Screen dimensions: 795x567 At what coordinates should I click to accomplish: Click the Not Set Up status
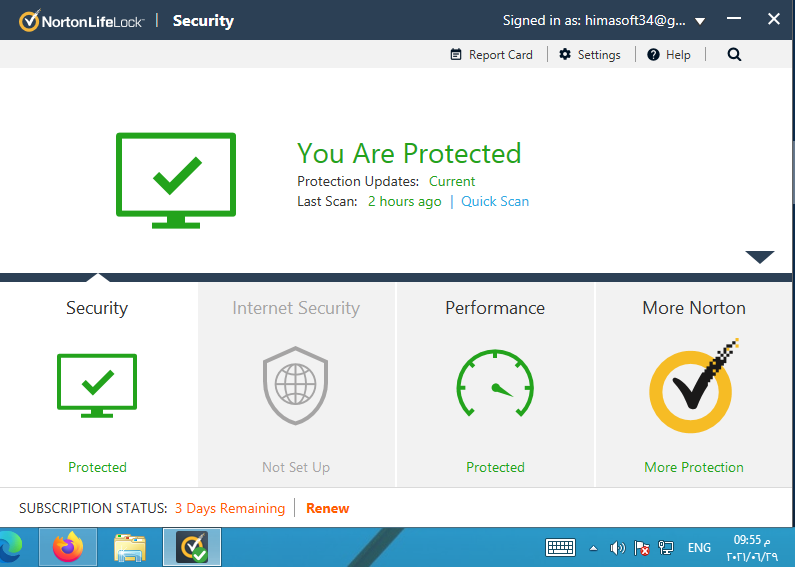pos(296,467)
